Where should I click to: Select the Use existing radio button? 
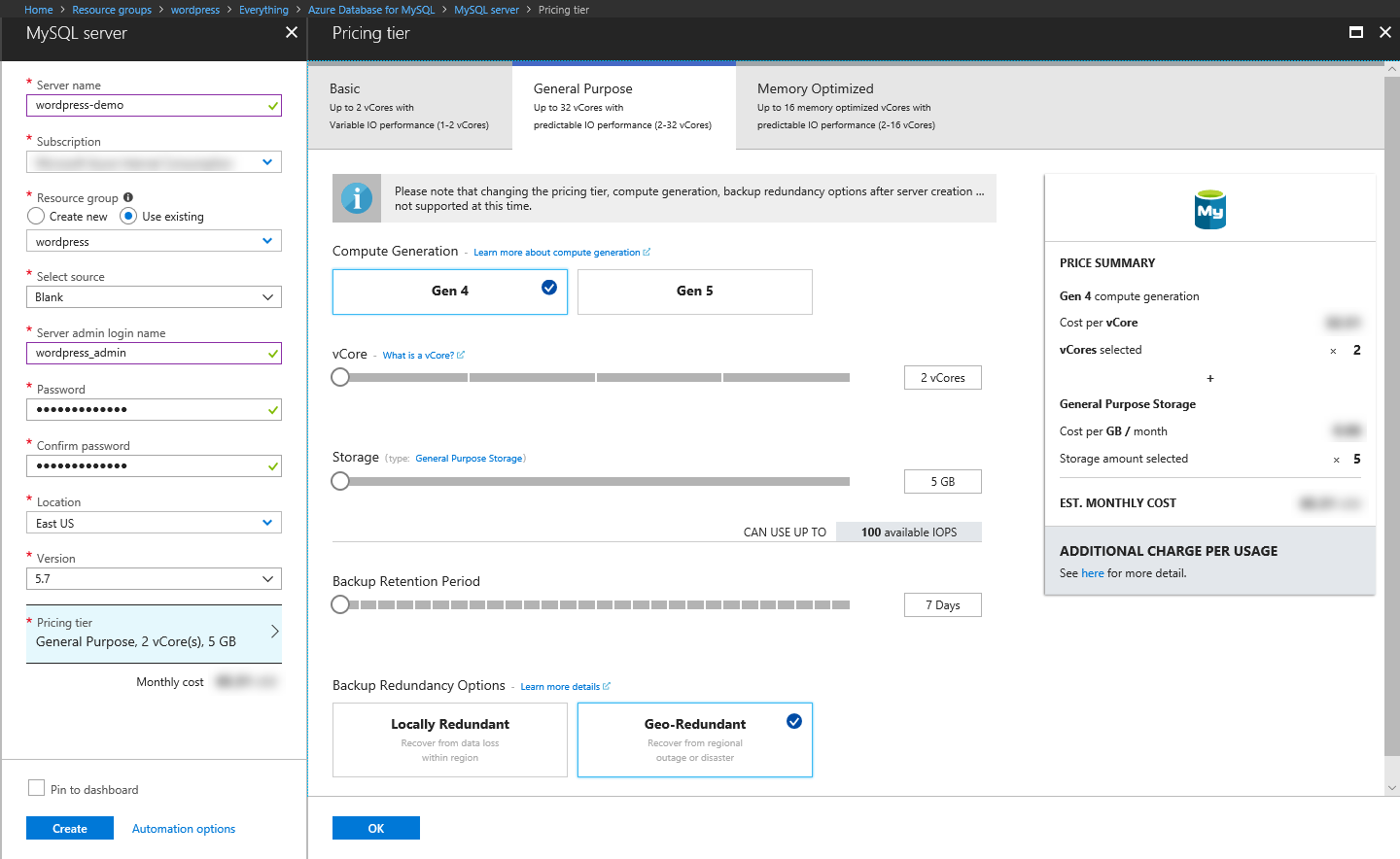pos(128,216)
